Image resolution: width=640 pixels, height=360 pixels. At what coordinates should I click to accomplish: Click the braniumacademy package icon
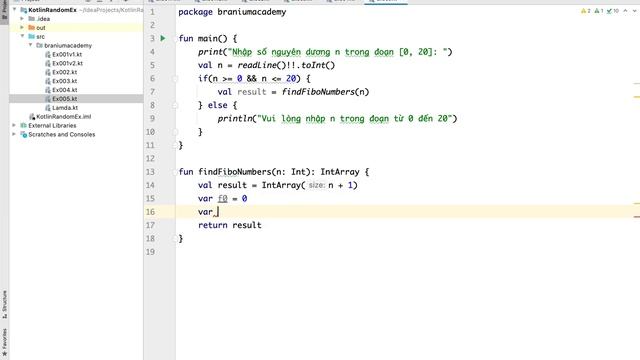coord(40,46)
